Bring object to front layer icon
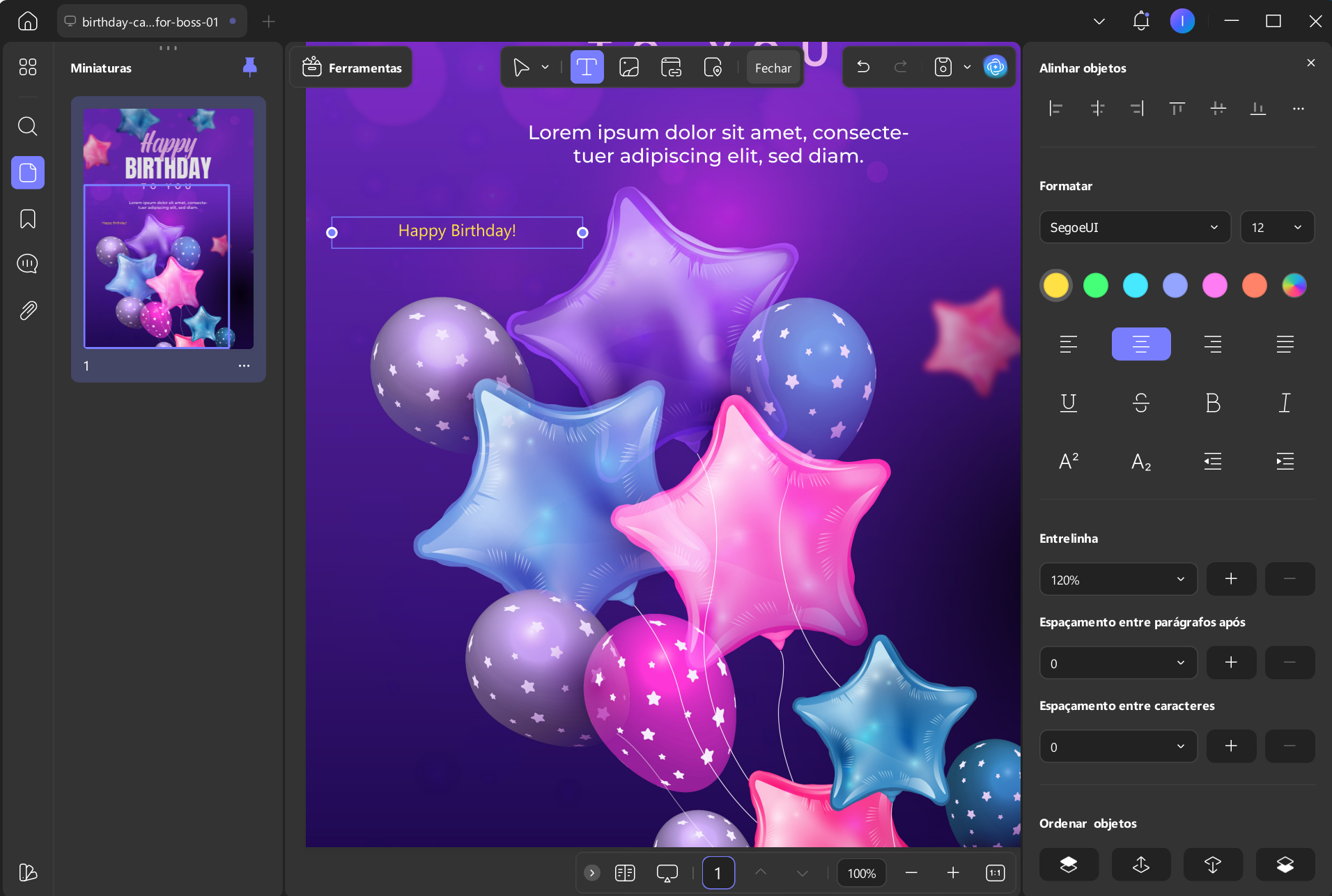 (1069, 865)
